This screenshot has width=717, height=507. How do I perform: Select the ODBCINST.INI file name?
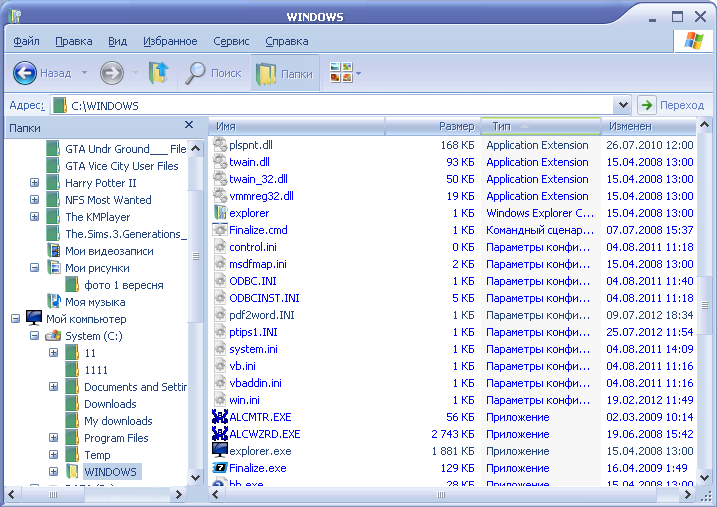pyautogui.click(x=264, y=298)
